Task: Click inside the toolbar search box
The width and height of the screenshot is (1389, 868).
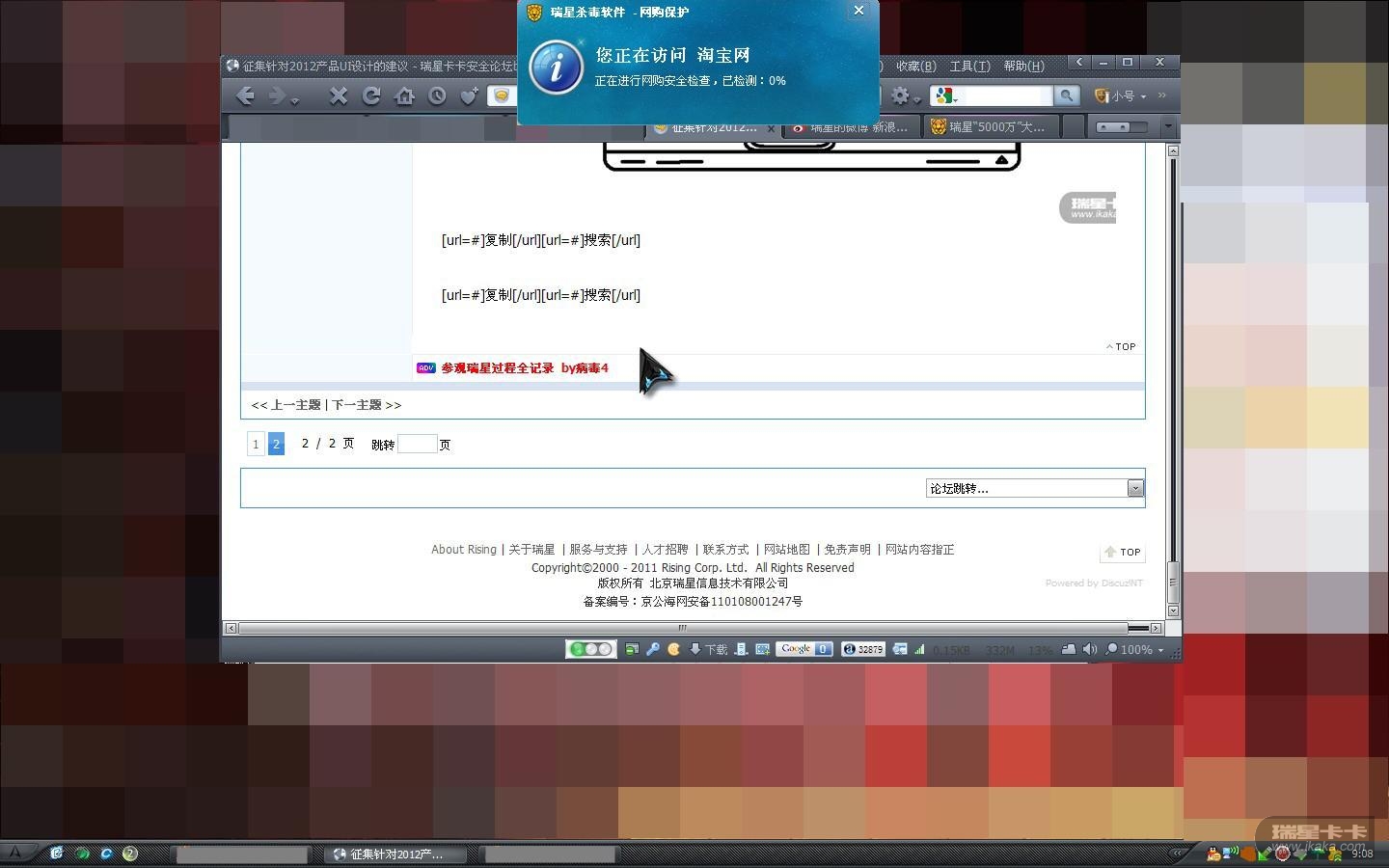Action: (1005, 95)
